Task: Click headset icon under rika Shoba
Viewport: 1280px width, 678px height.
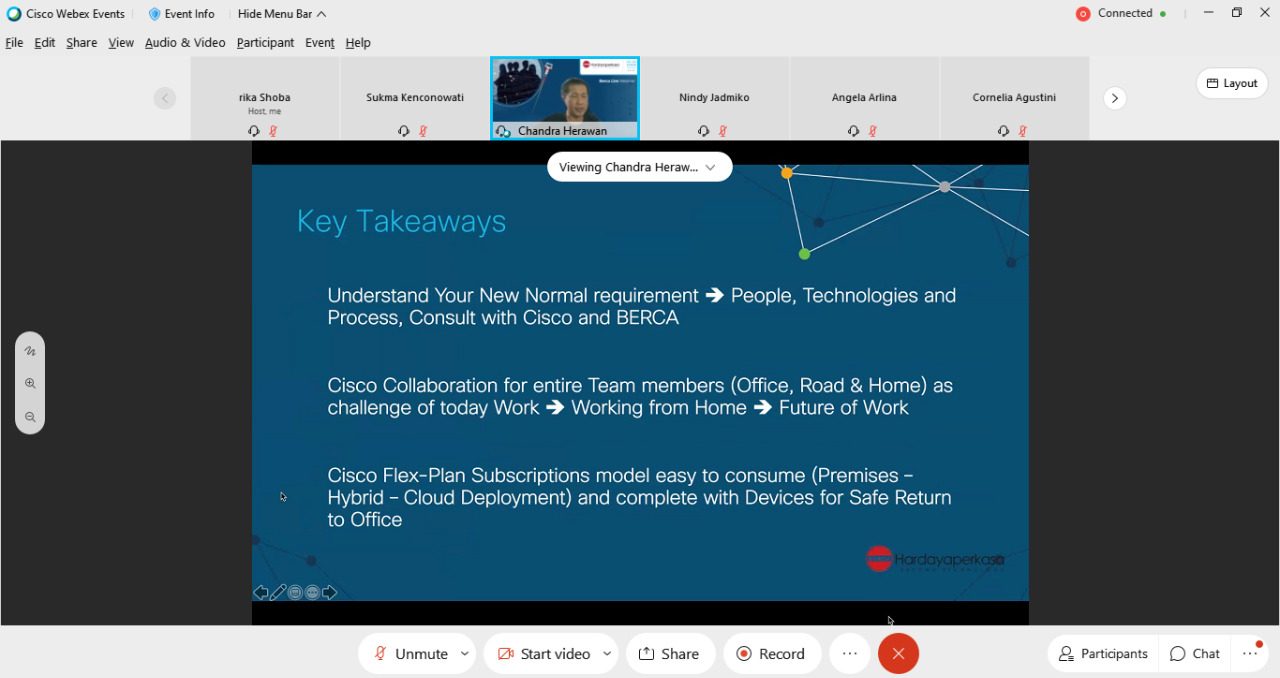Action: pyautogui.click(x=254, y=131)
